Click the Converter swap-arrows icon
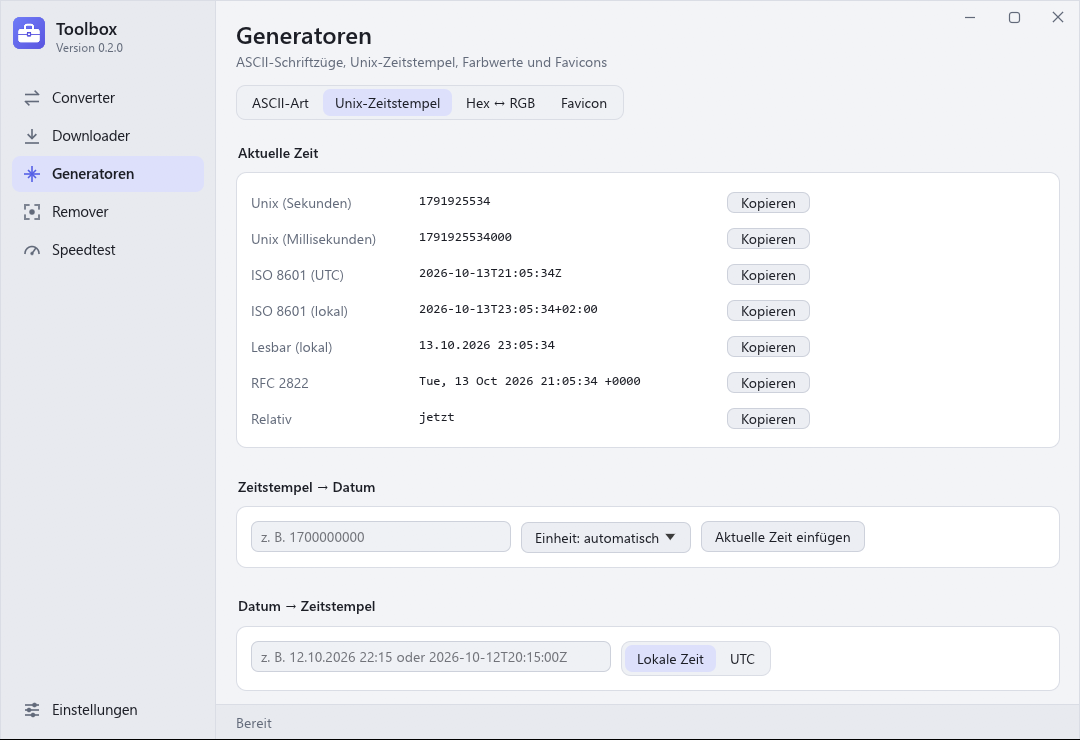Screen dimensions: 1080x740 tap(32, 98)
